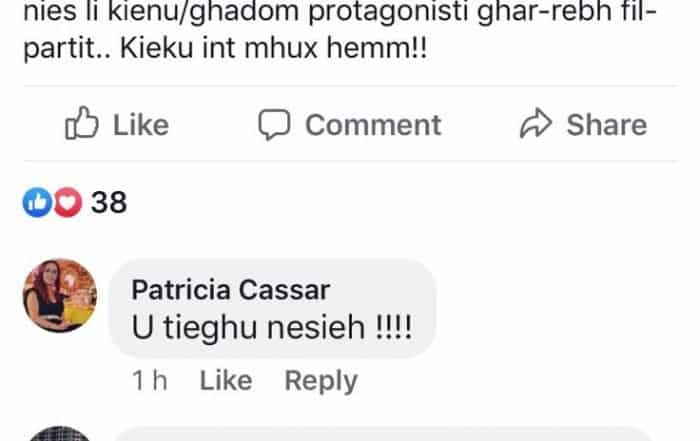700x441 pixels.
Task: Click the 1 h timestamp on the comment
Action: pos(150,381)
